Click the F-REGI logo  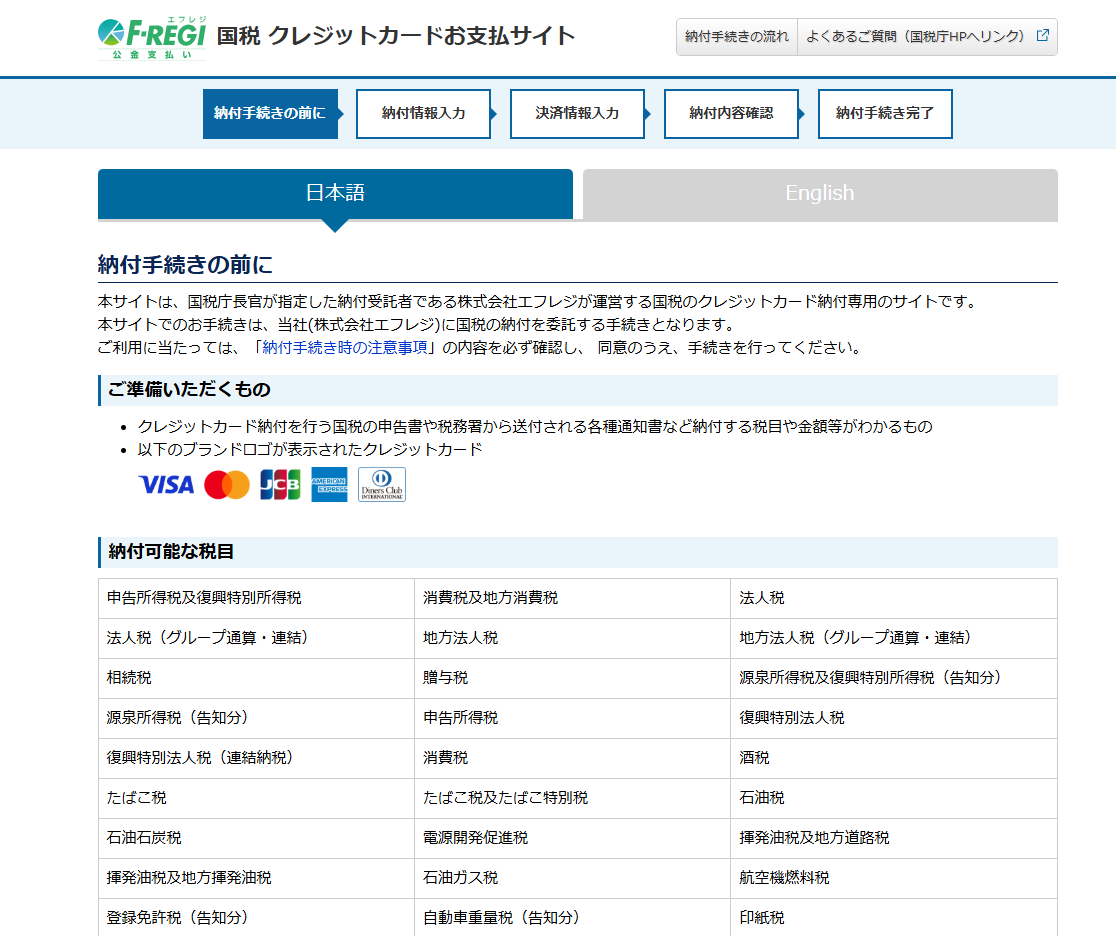point(152,38)
